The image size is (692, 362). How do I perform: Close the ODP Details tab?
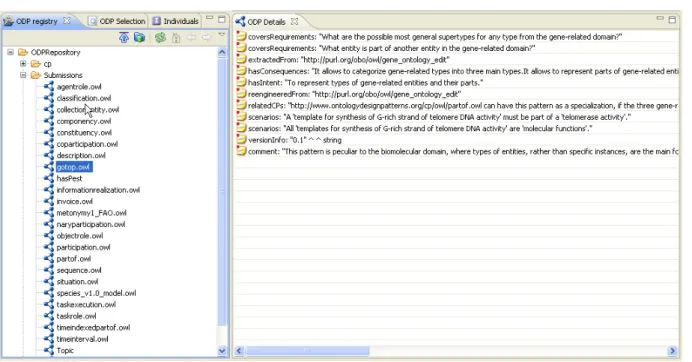point(294,21)
